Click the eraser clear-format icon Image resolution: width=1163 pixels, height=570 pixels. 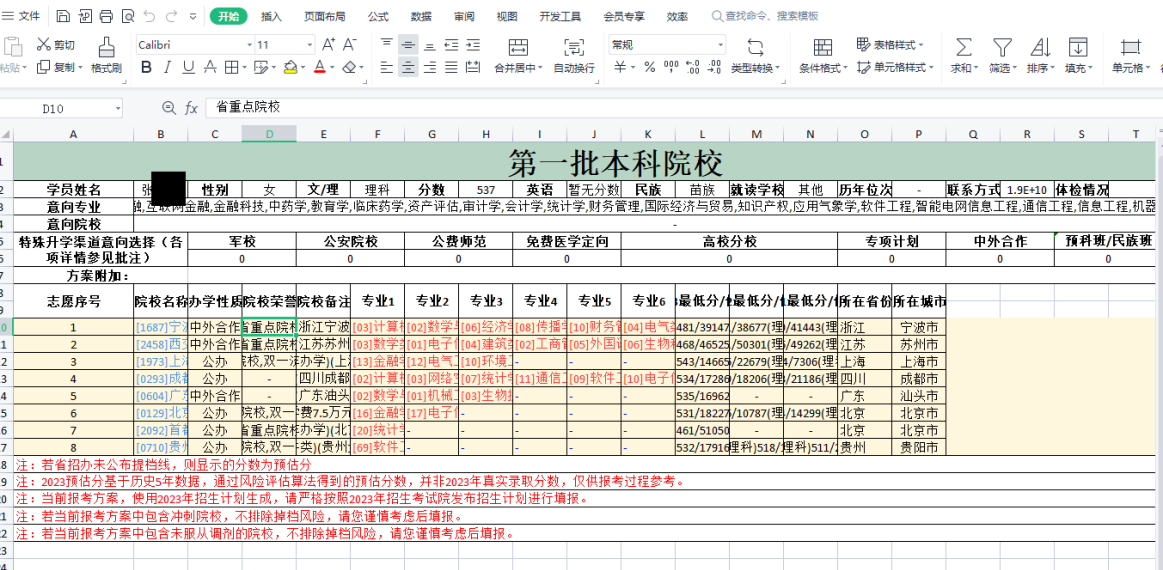click(x=349, y=68)
